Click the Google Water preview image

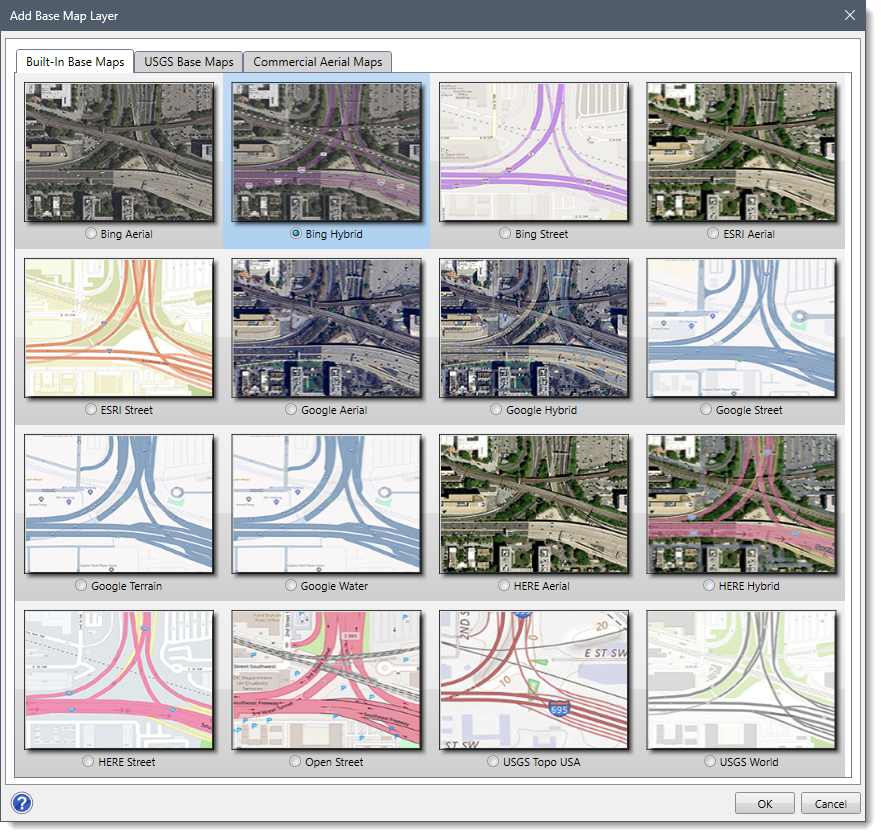coord(326,504)
